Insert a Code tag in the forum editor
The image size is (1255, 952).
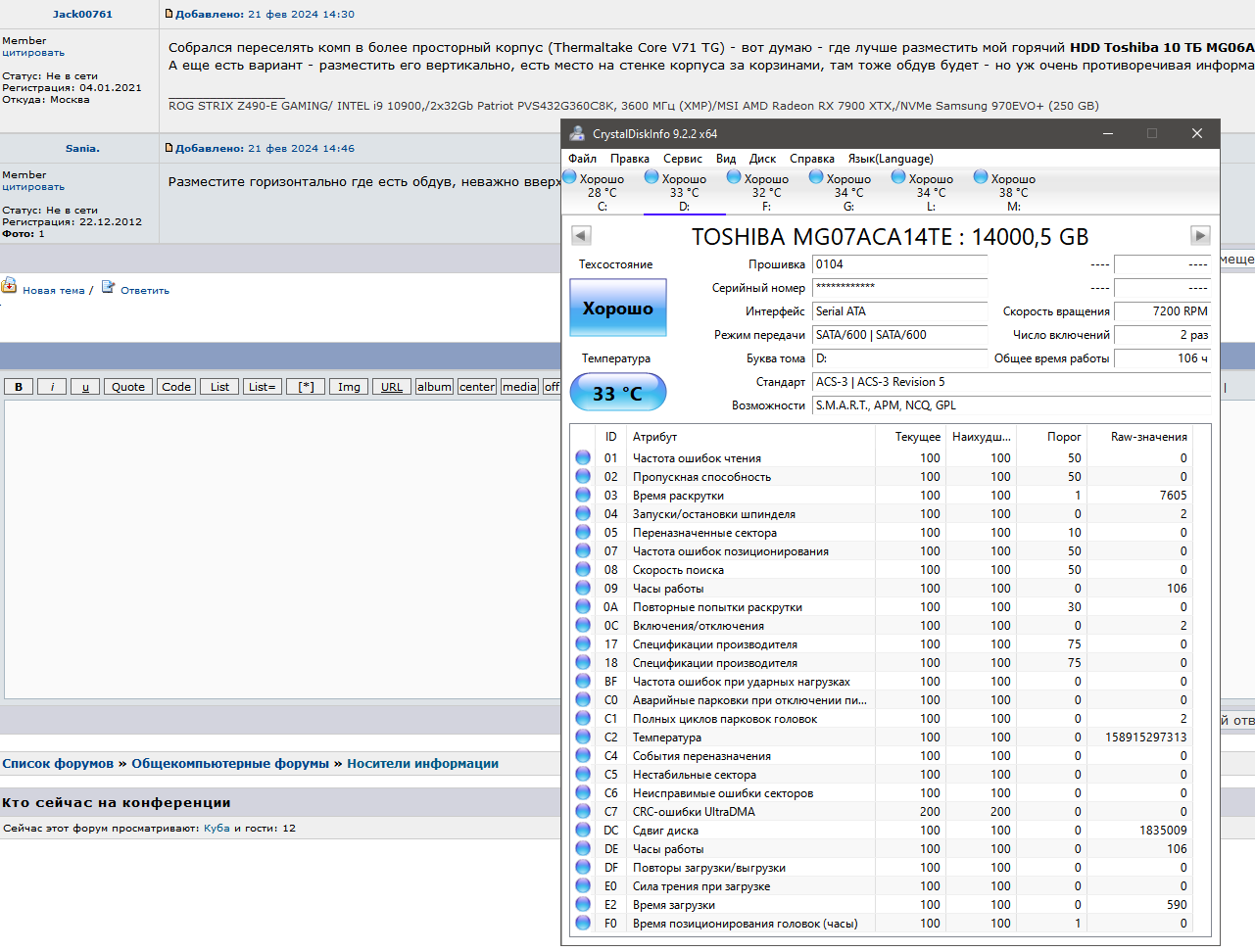(x=176, y=387)
